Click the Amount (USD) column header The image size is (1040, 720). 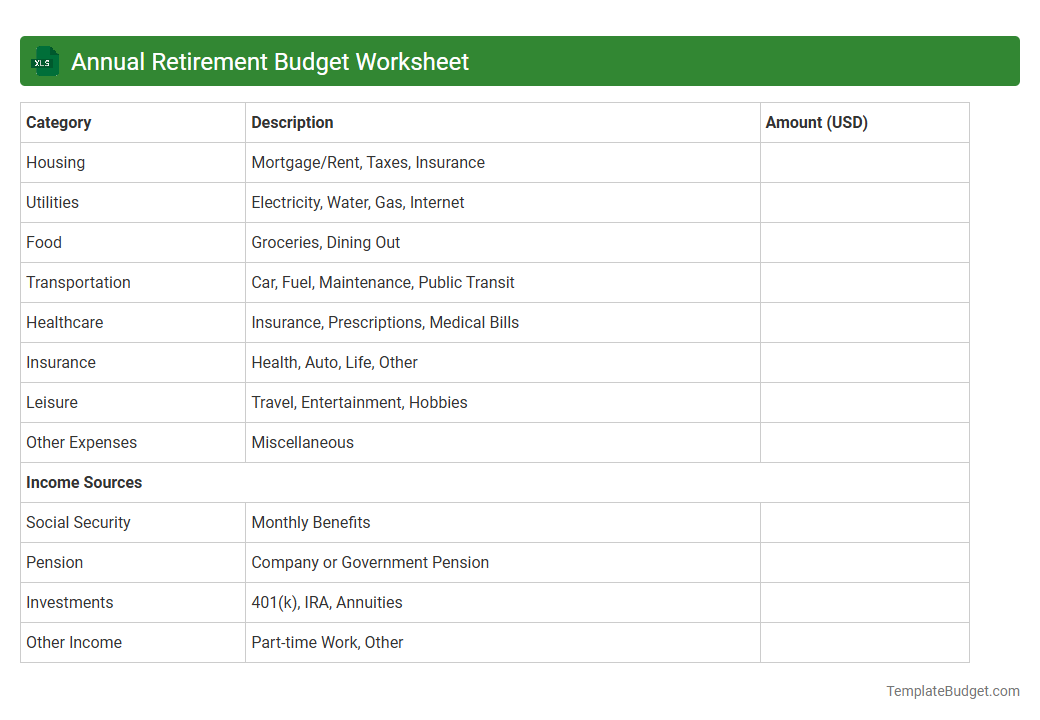[x=817, y=122]
